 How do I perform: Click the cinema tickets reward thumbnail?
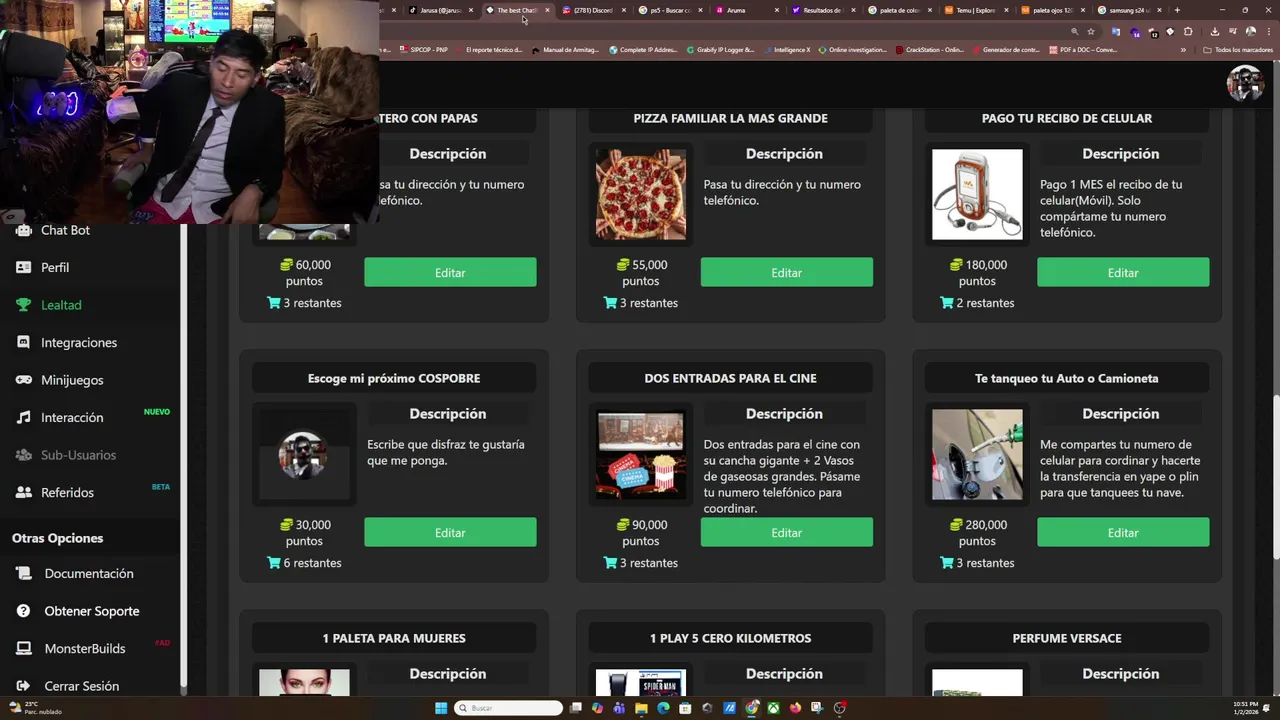pyautogui.click(x=641, y=454)
